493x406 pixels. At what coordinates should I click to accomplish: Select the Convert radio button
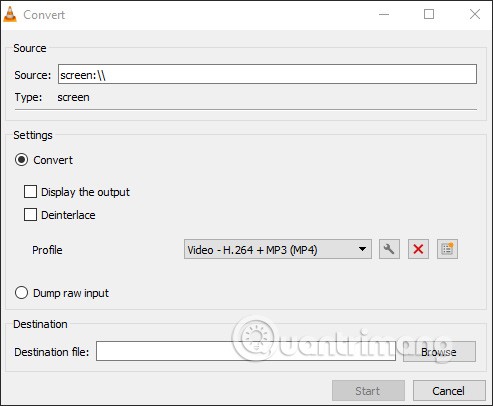click(21, 160)
